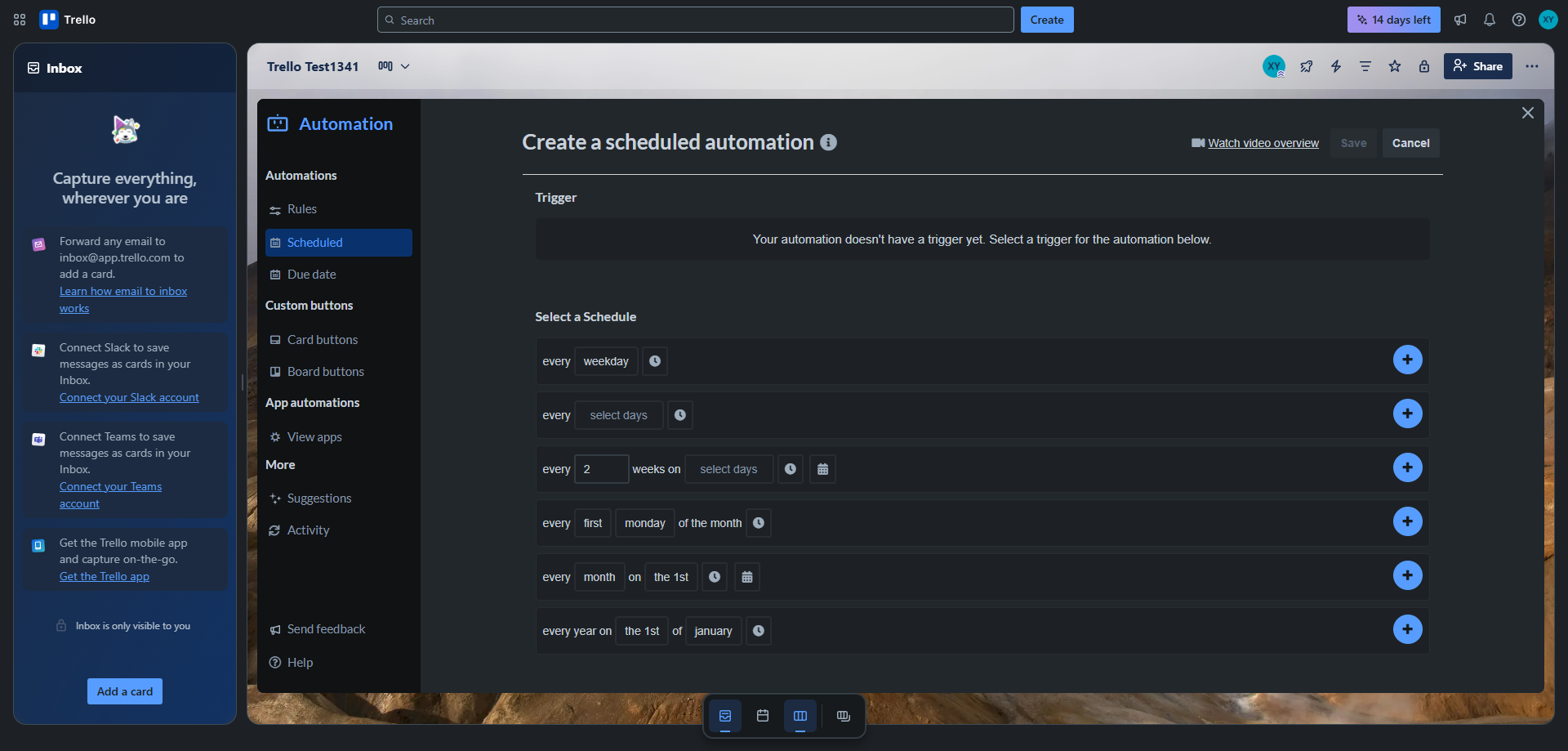The width and height of the screenshot is (1568, 751).
Task: Open 'the 1st' dropdown in year row
Action: coord(642,631)
